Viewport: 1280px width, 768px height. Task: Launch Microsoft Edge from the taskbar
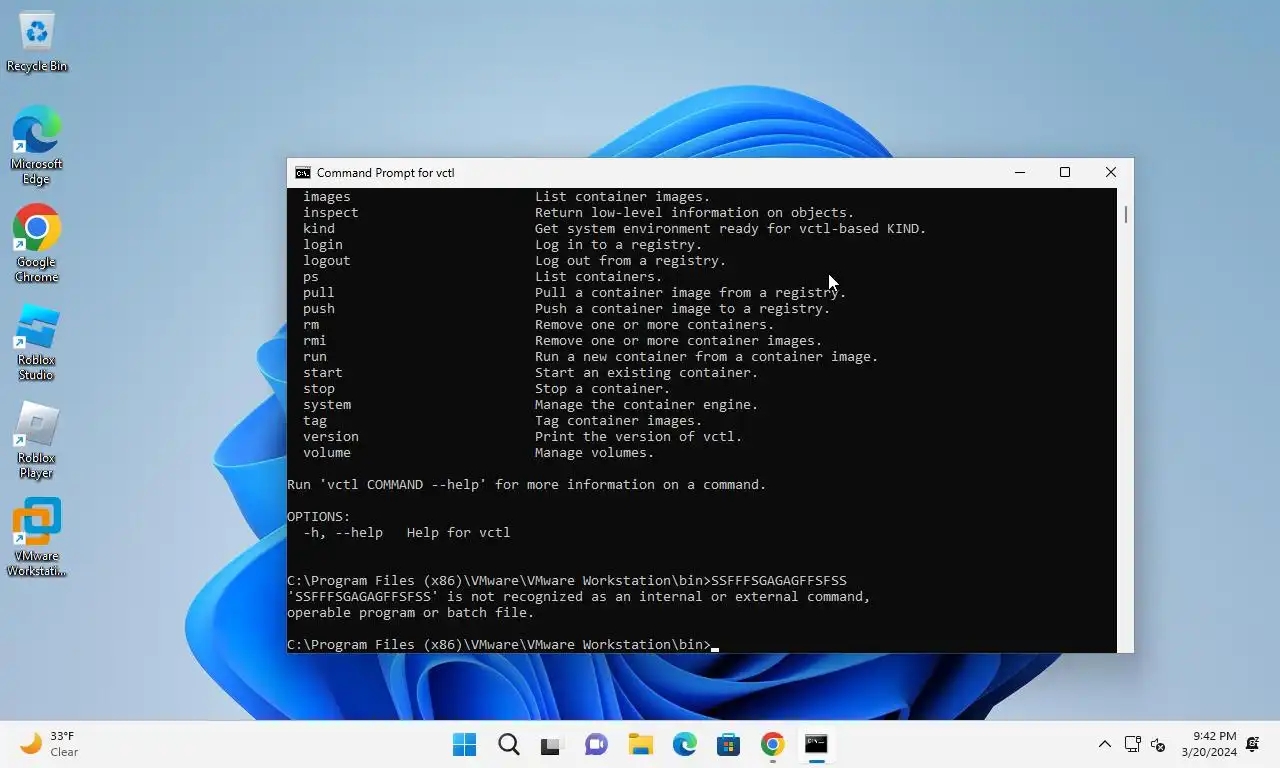coord(684,744)
